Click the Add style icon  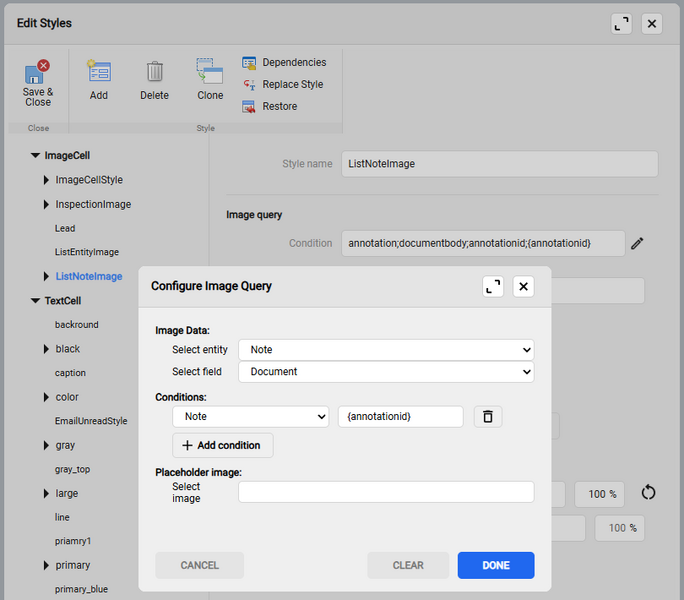[99, 72]
